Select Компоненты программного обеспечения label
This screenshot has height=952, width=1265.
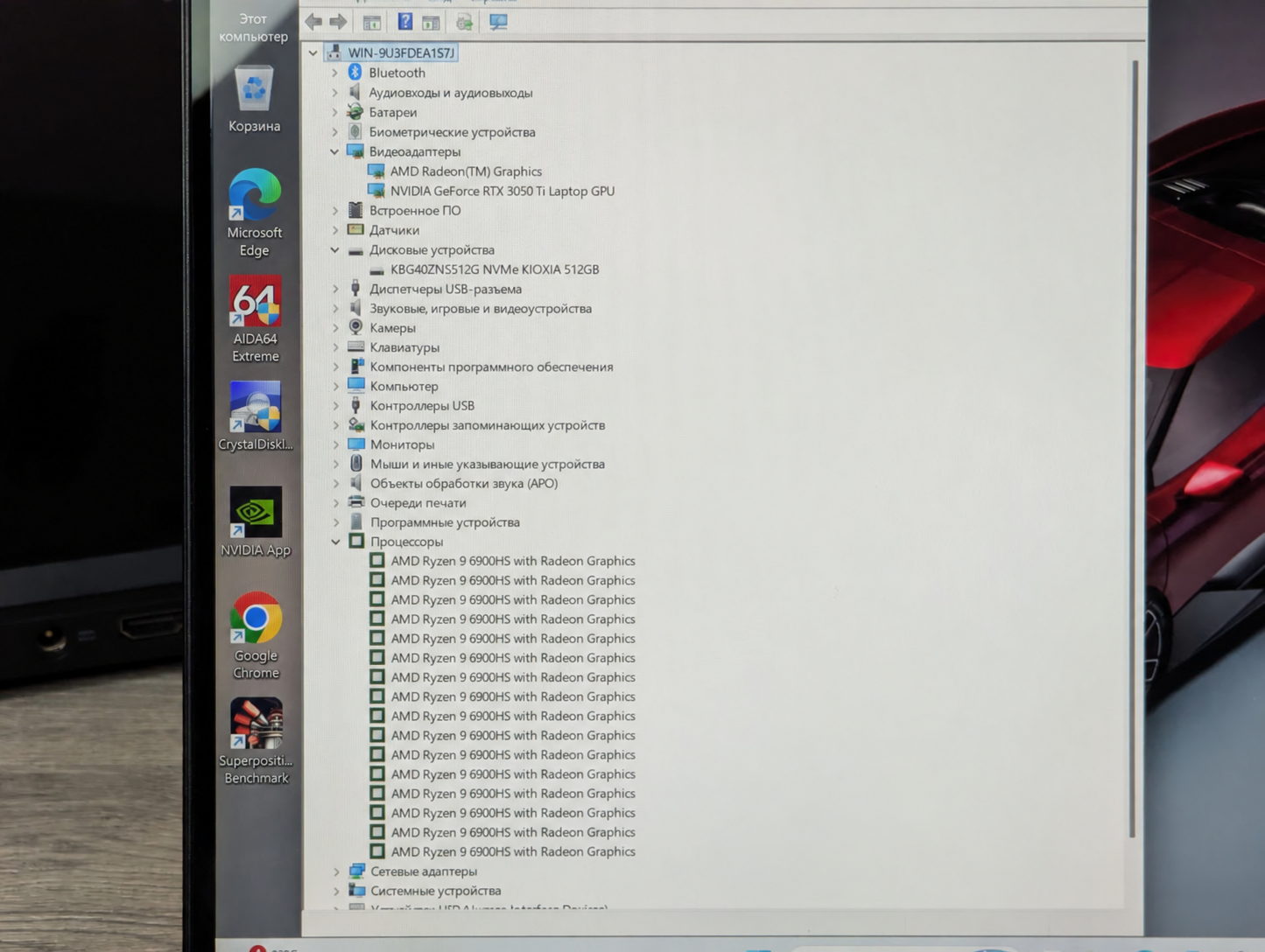(x=491, y=367)
